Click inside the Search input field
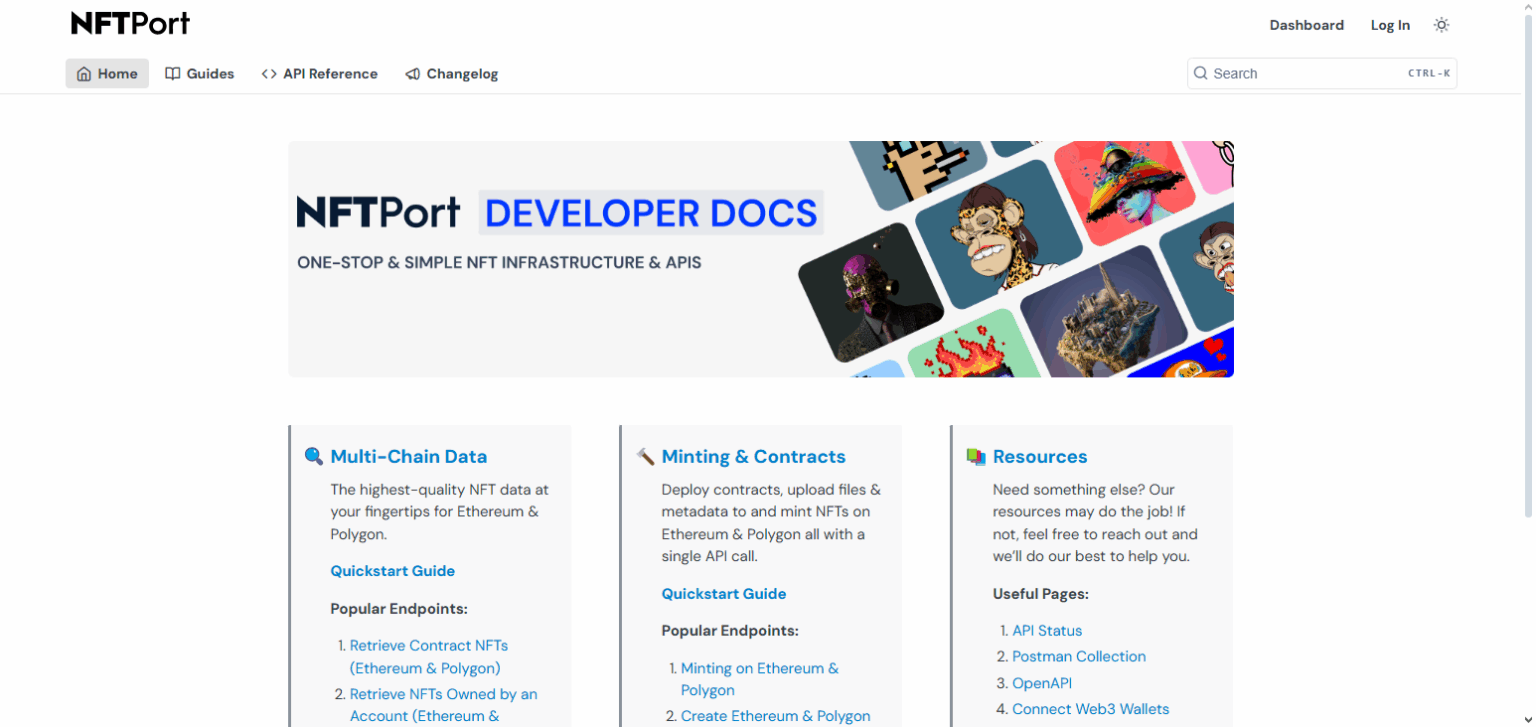 pyautogui.click(x=1300, y=72)
